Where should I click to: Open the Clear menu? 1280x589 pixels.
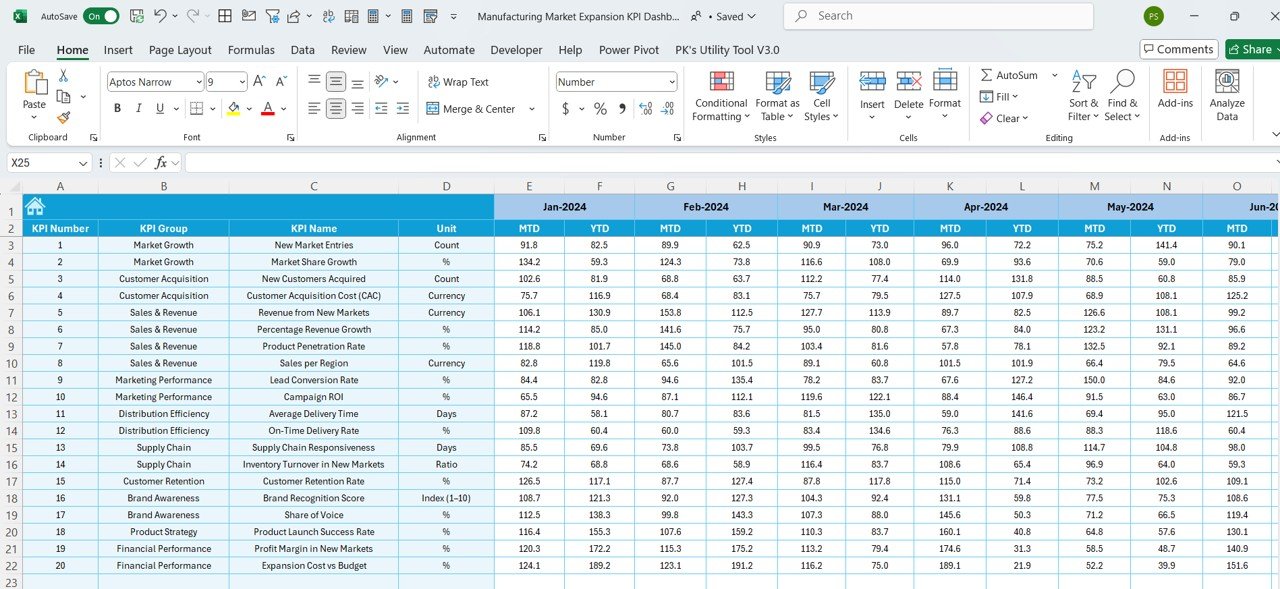(1002, 118)
